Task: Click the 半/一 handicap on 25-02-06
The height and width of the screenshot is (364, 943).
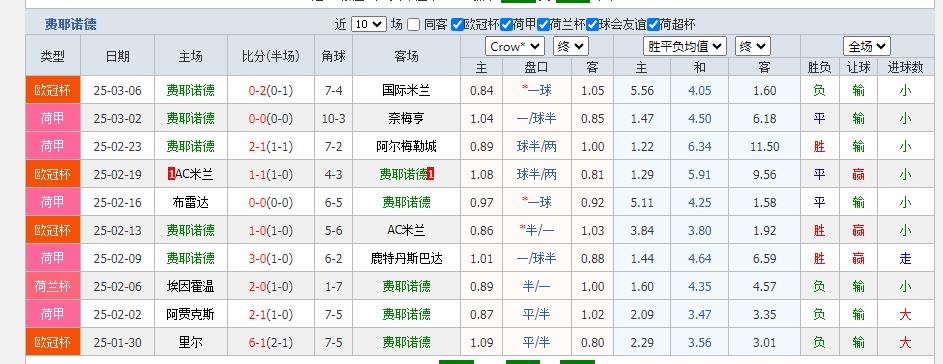Action: [536, 286]
